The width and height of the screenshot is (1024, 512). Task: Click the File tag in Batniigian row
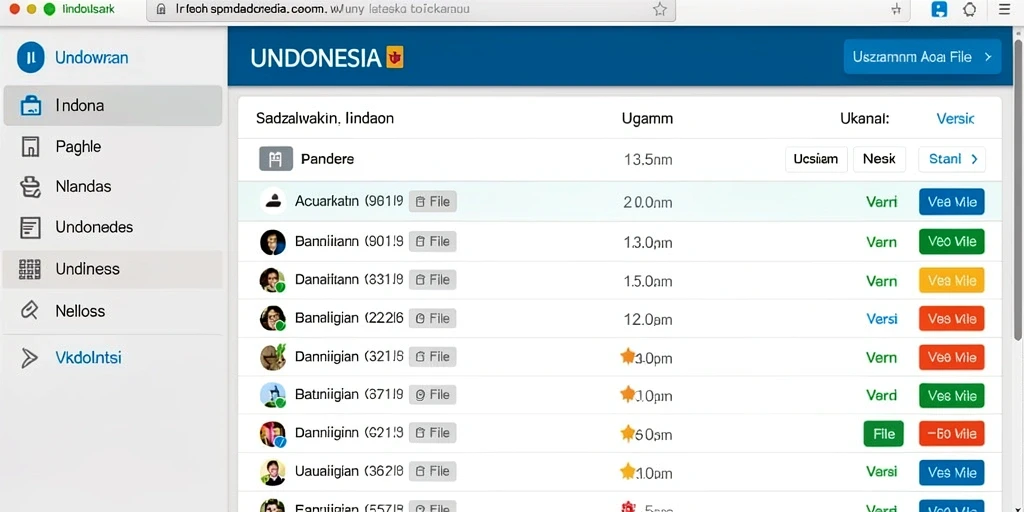[432, 395]
